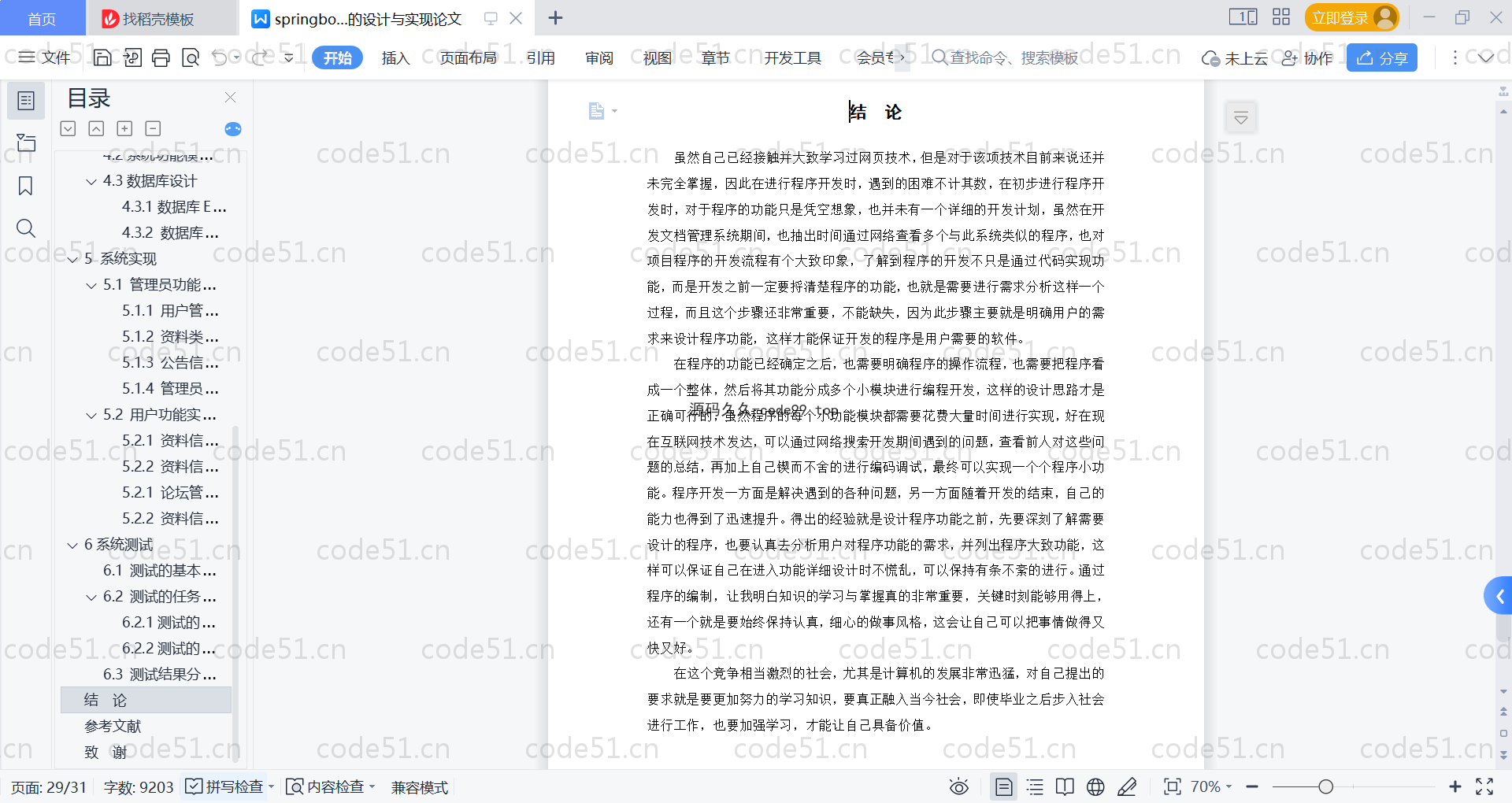1512x803 pixels.
Task: Close the 目录 outline panel
Action: (230, 98)
